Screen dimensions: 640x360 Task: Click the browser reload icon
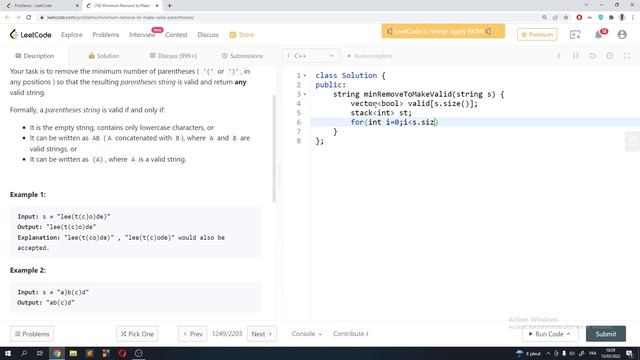(29, 17)
